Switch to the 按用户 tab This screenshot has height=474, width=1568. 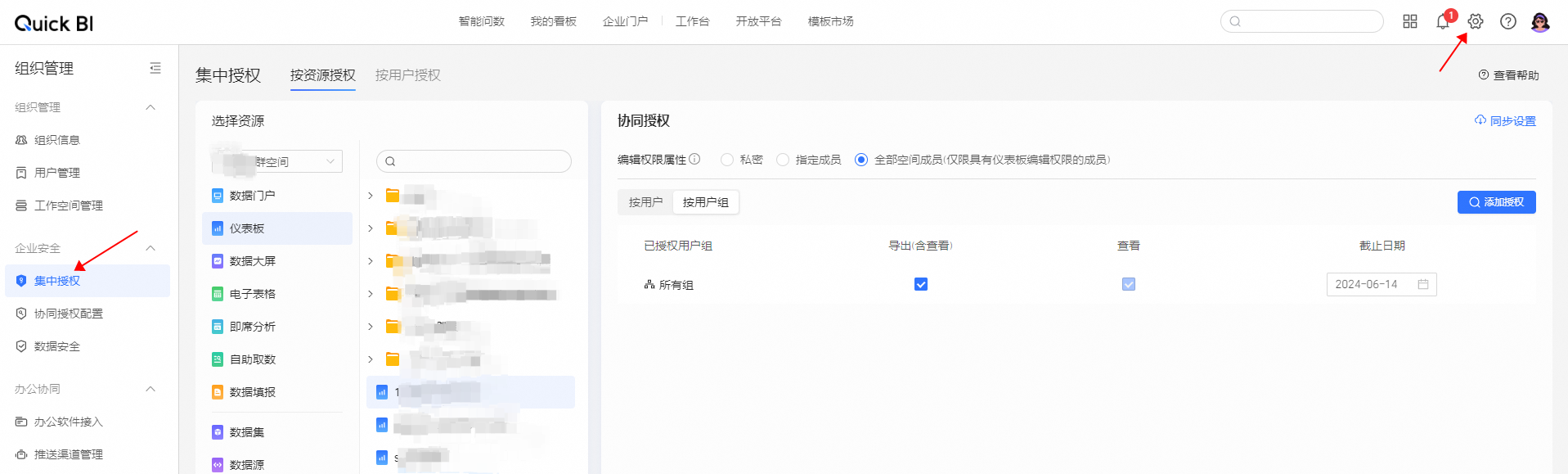645,202
